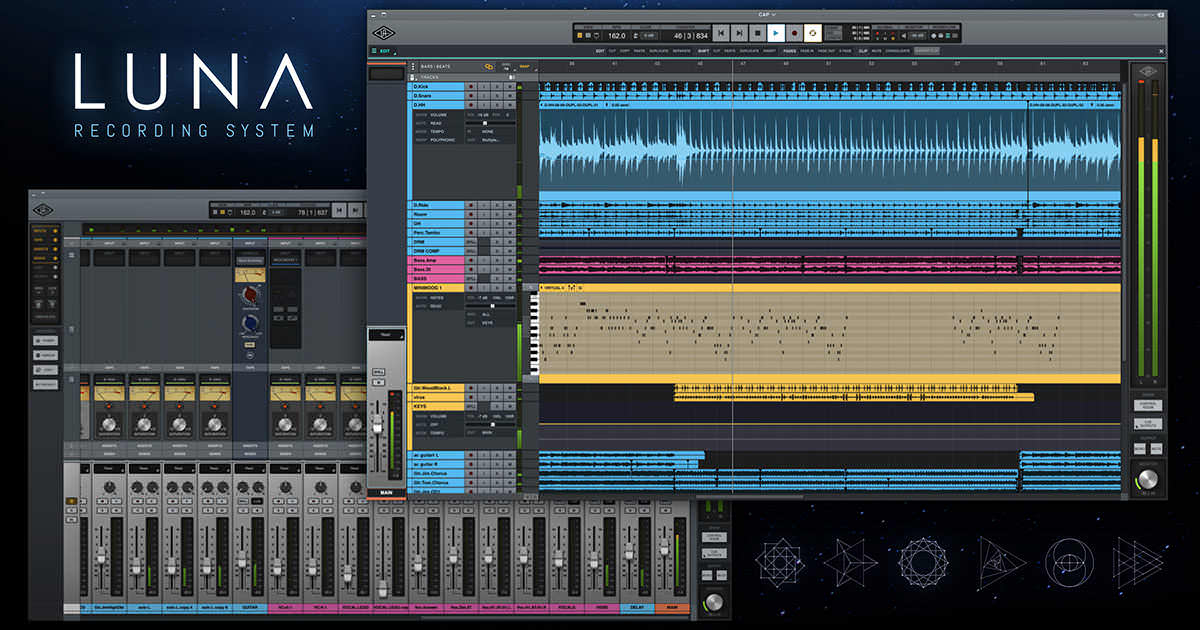The image size is (1200, 630).
Task: Solo the Room track
Action: (x=497, y=214)
